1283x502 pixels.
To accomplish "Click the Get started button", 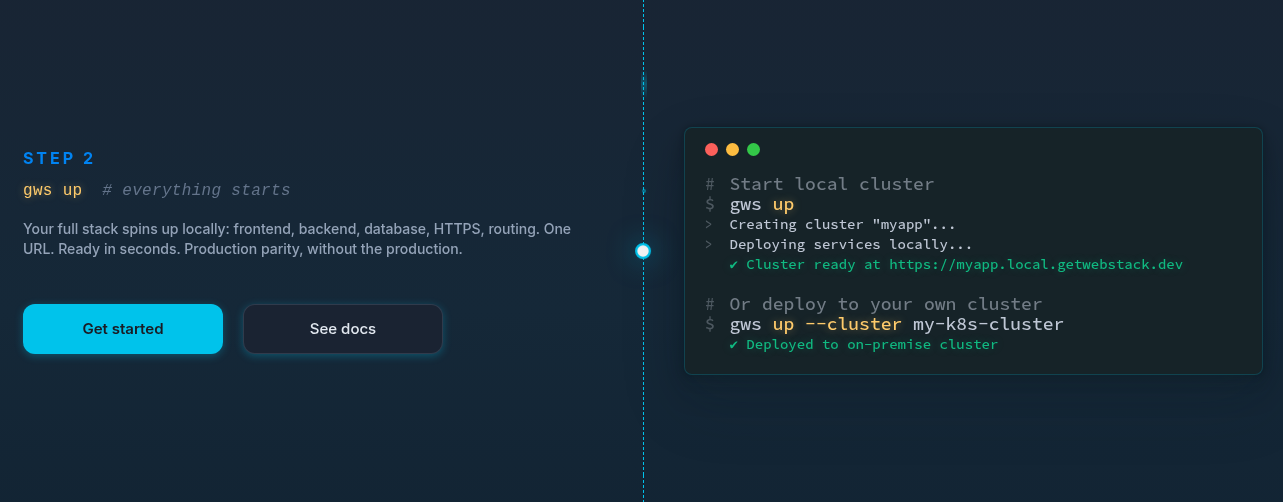I will pos(123,329).
